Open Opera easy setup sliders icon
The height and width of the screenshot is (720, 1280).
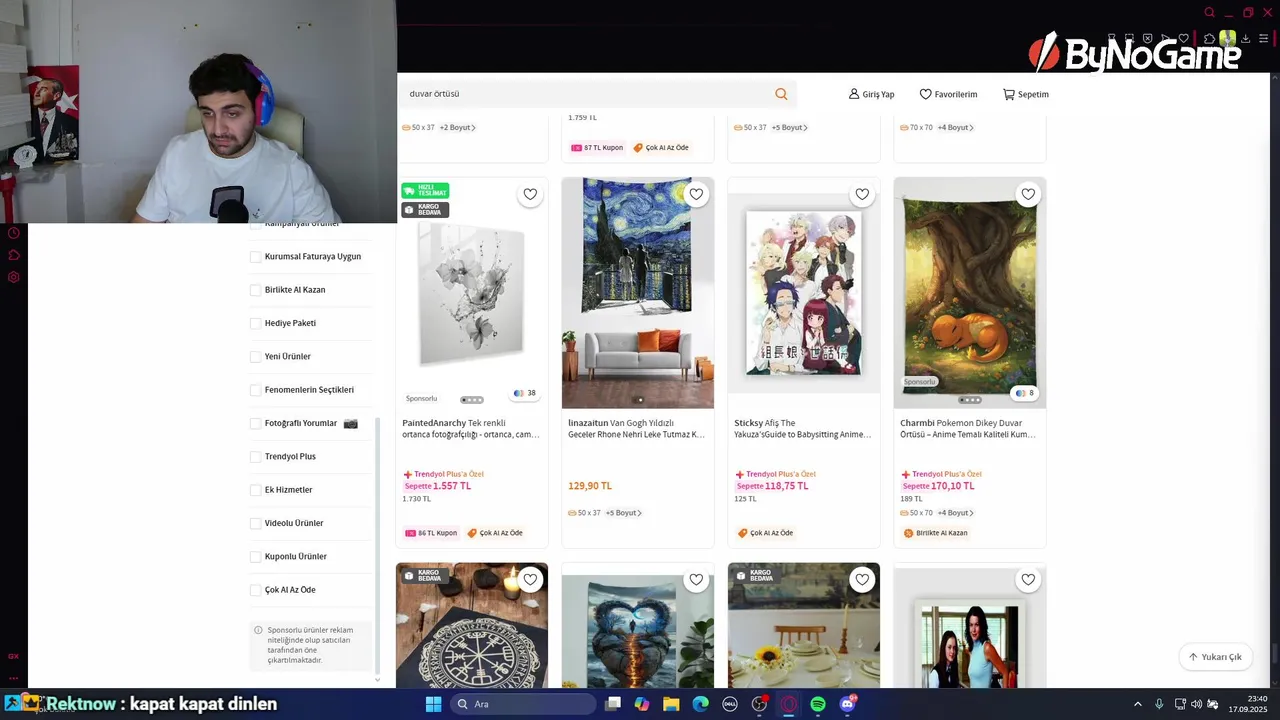click(1263, 38)
